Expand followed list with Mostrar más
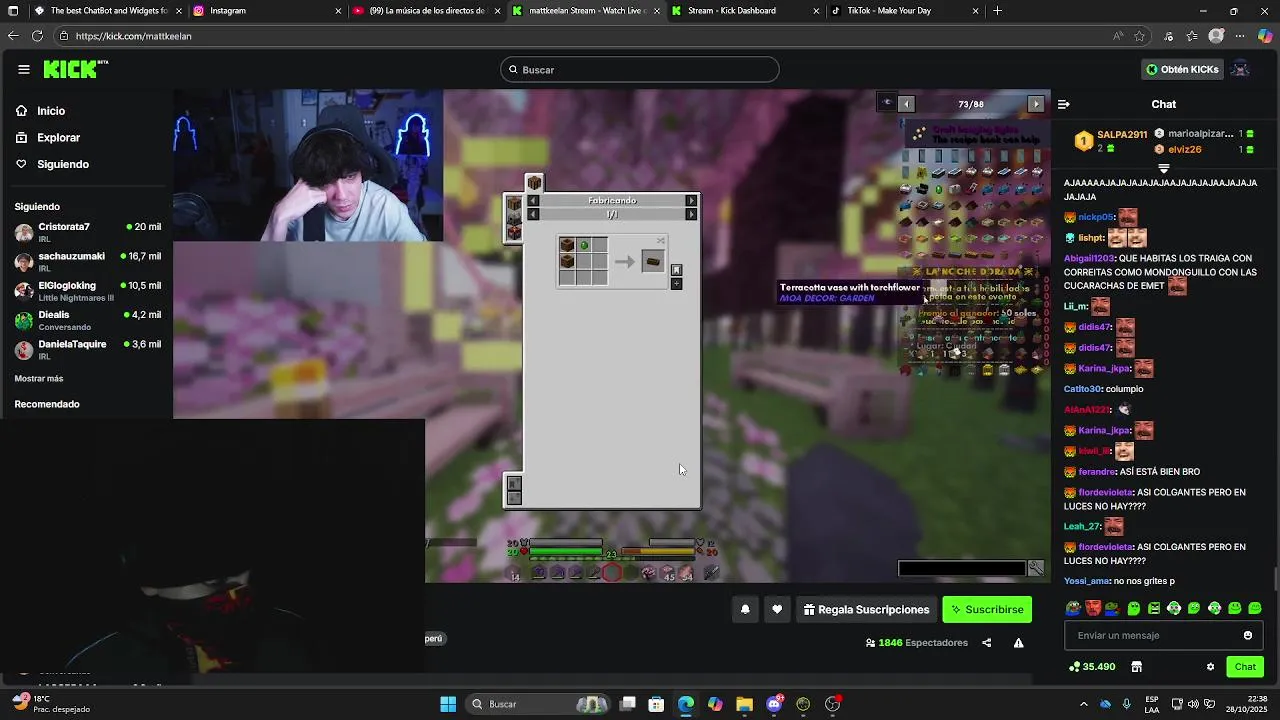This screenshot has width=1280, height=720. coord(39,379)
